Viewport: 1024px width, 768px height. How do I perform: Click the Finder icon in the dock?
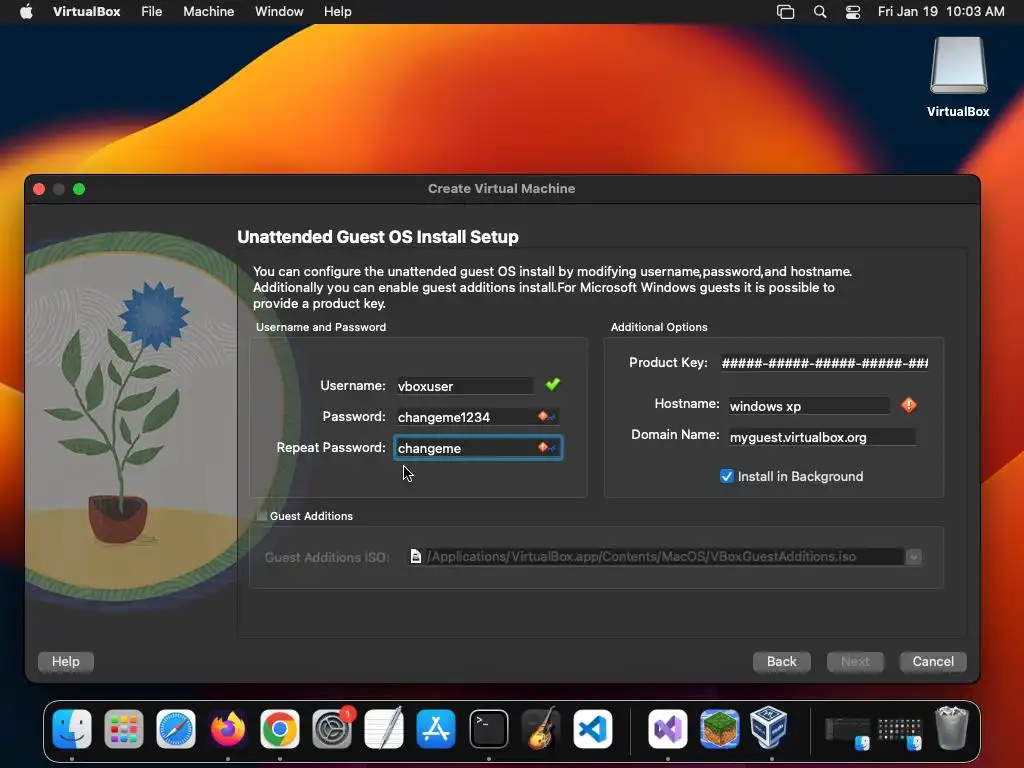point(72,729)
